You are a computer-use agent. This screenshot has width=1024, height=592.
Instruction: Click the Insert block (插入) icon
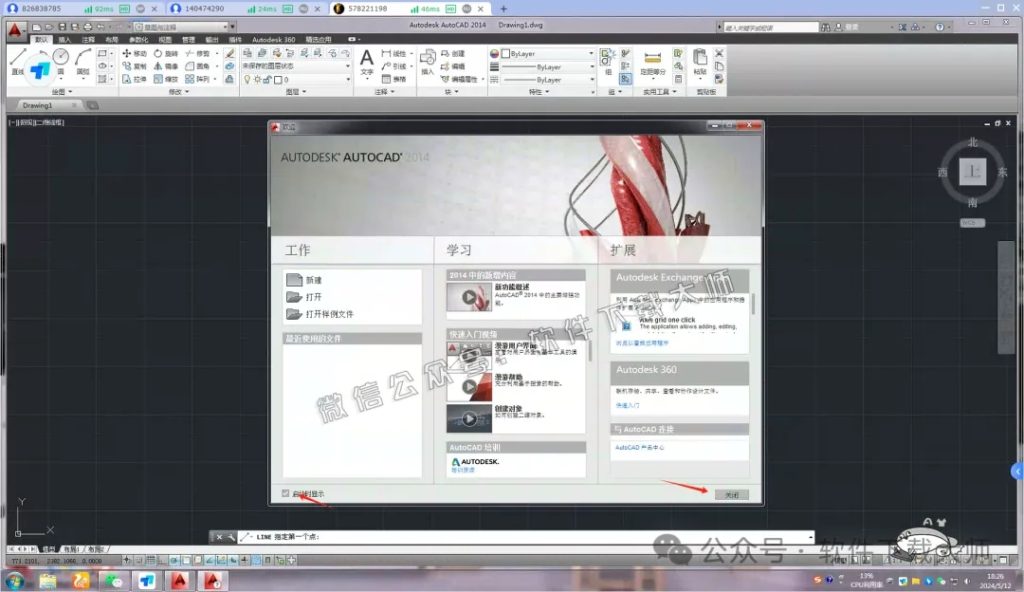pos(428,60)
